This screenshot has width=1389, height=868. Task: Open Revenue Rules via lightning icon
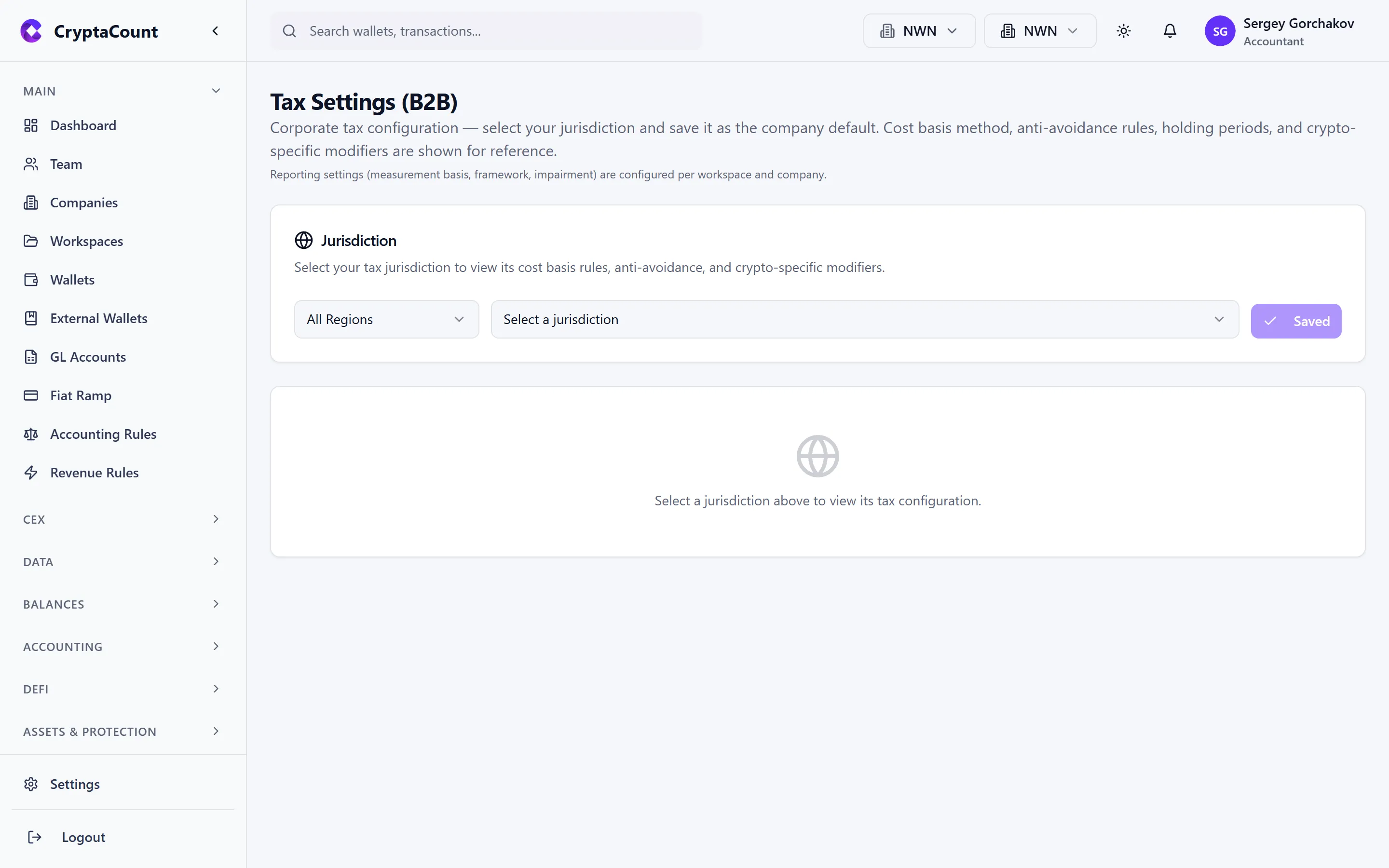(x=31, y=473)
